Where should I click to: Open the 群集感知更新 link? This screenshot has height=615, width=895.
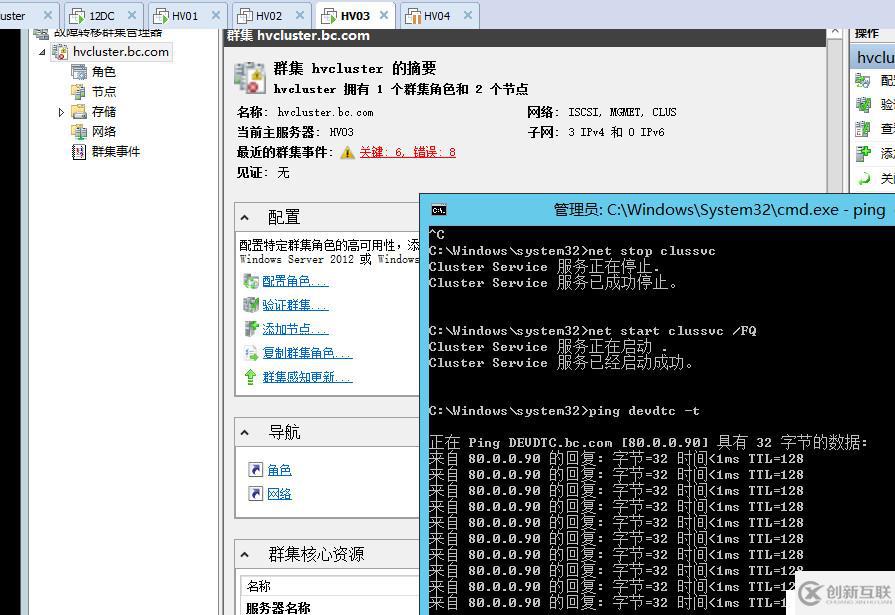tap(307, 377)
